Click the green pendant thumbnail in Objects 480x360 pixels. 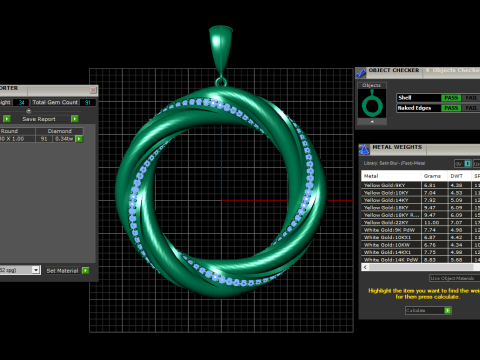[x=372, y=104]
